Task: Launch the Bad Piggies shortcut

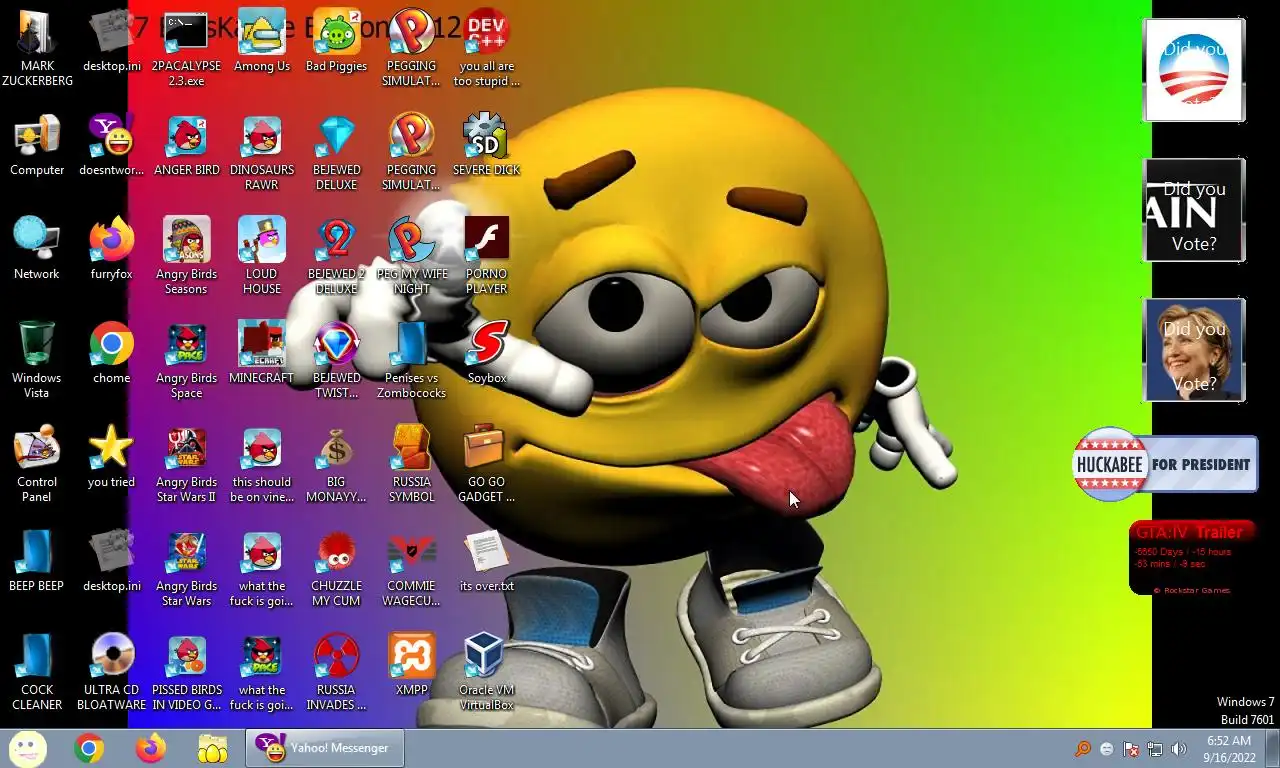Action: click(337, 41)
